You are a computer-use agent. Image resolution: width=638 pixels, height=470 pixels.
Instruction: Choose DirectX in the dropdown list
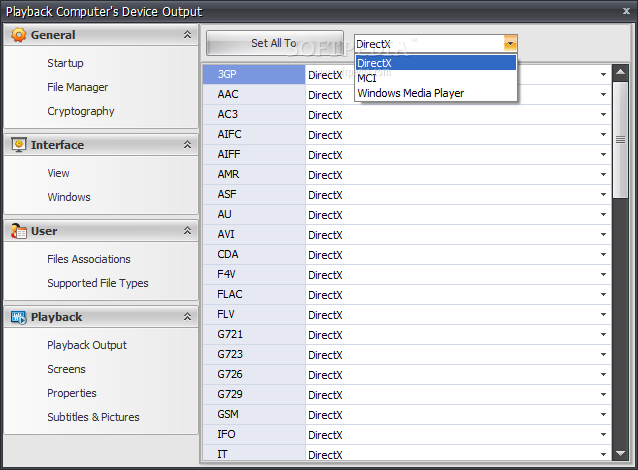point(435,63)
